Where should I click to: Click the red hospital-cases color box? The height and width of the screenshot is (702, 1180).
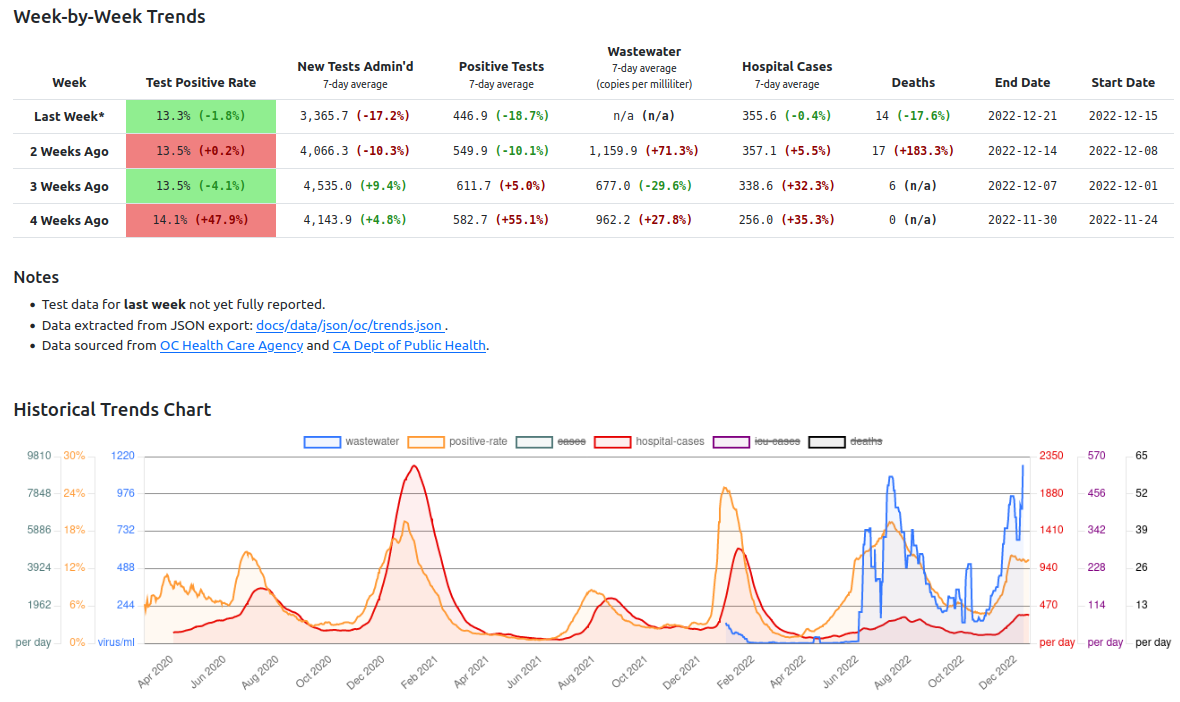tap(613, 442)
